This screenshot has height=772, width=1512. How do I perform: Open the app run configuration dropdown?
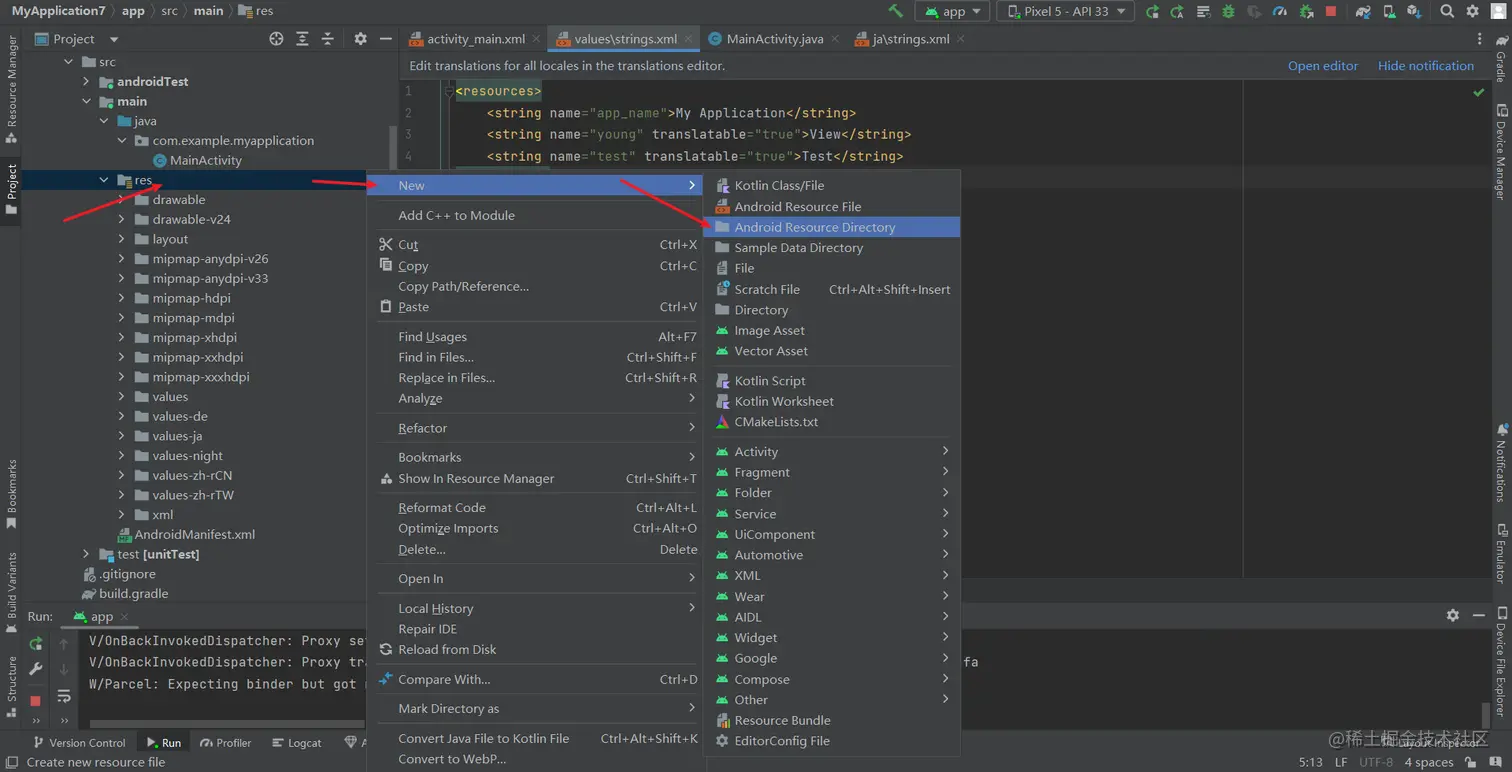pos(954,11)
